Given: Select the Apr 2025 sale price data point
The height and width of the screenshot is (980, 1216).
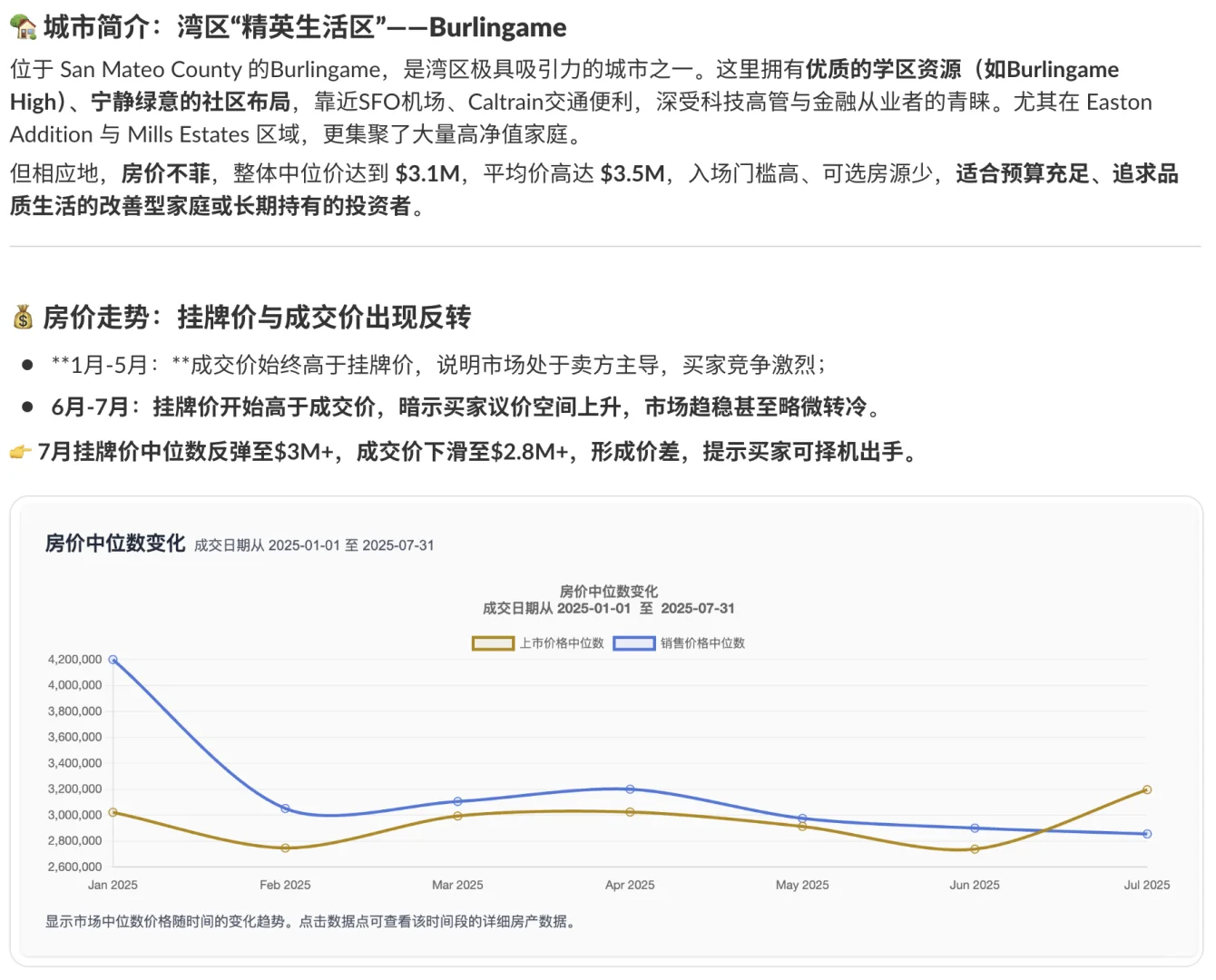Looking at the screenshot, I should pos(630,789).
